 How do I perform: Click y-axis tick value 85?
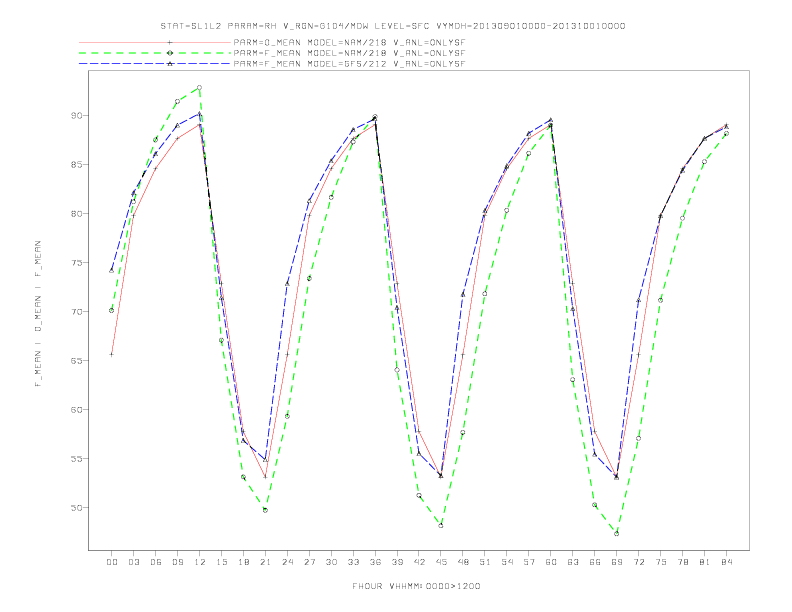(76, 165)
